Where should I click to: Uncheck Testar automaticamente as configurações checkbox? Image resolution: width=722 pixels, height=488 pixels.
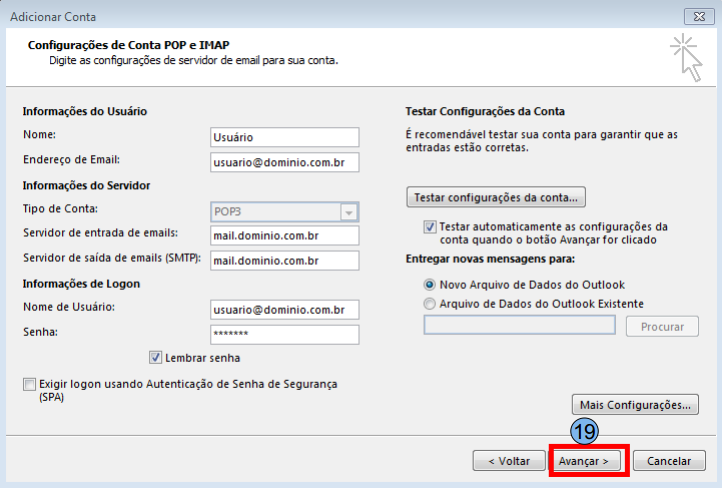pos(430,227)
